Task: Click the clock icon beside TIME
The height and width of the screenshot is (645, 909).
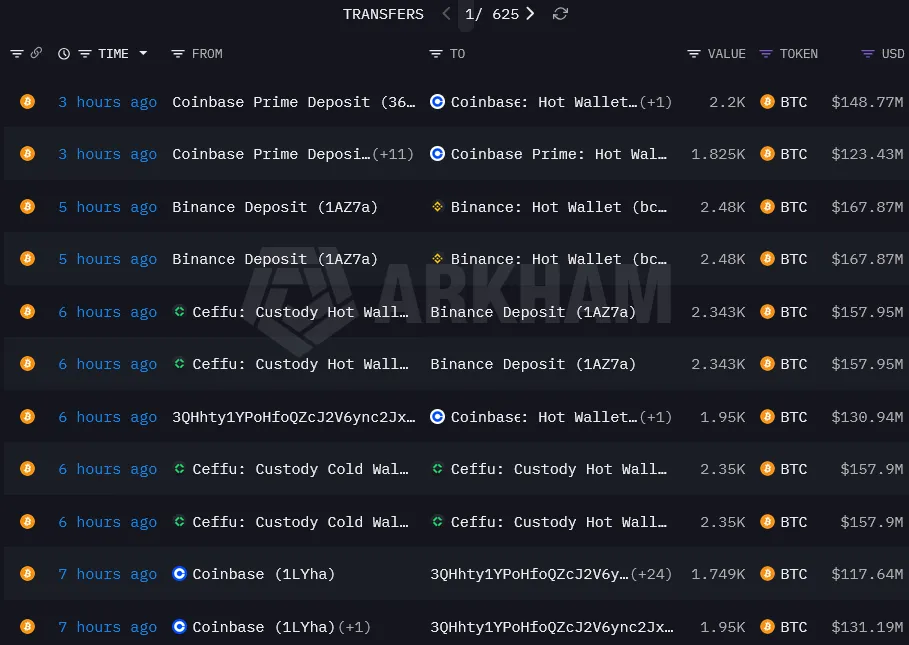Action: 64,54
